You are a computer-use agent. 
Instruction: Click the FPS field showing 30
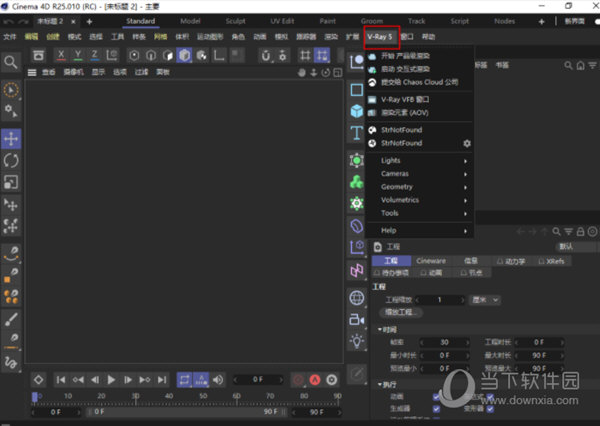click(x=444, y=342)
